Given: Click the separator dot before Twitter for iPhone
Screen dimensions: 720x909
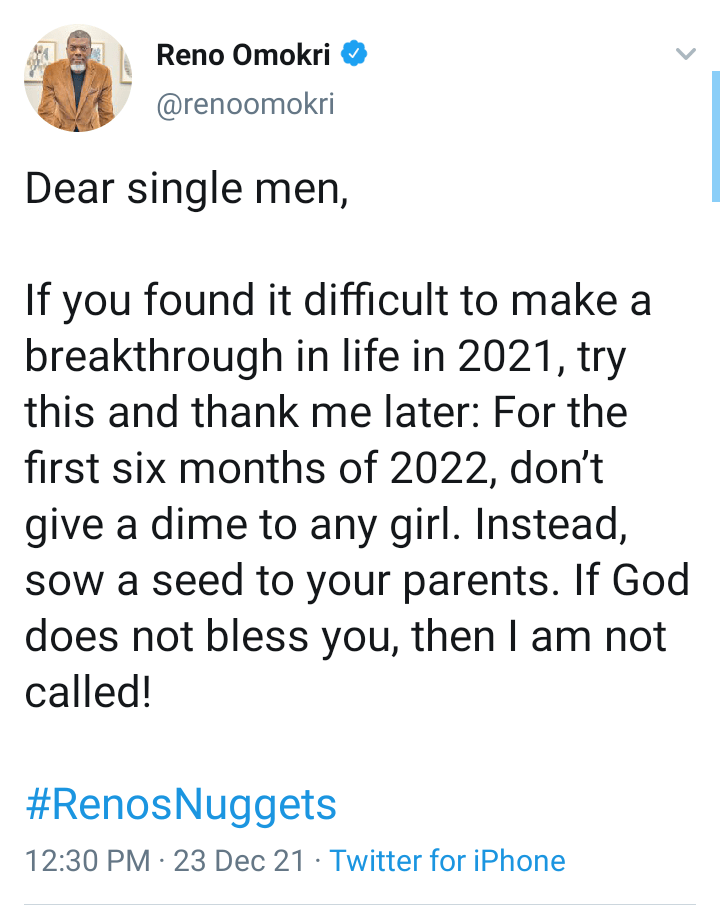Looking at the screenshot, I should point(317,861).
